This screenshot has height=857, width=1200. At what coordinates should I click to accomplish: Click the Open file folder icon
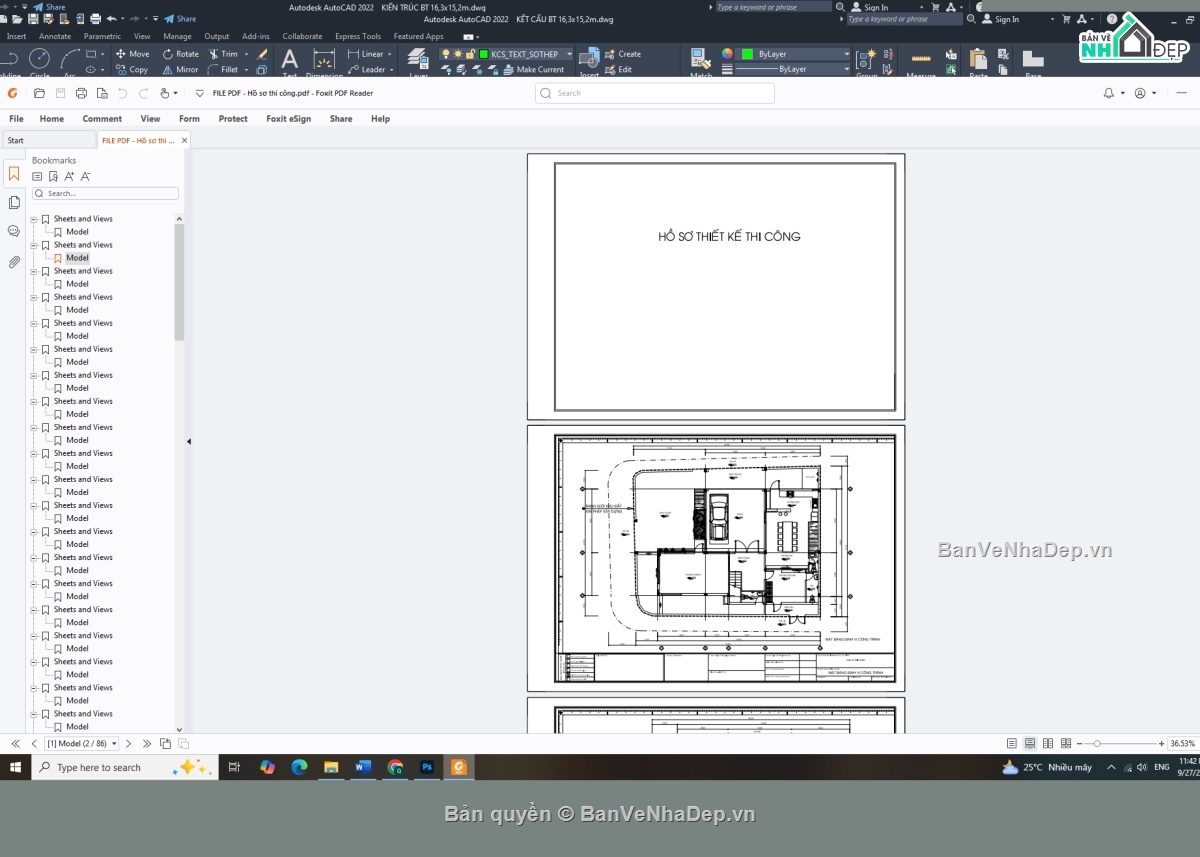point(39,93)
